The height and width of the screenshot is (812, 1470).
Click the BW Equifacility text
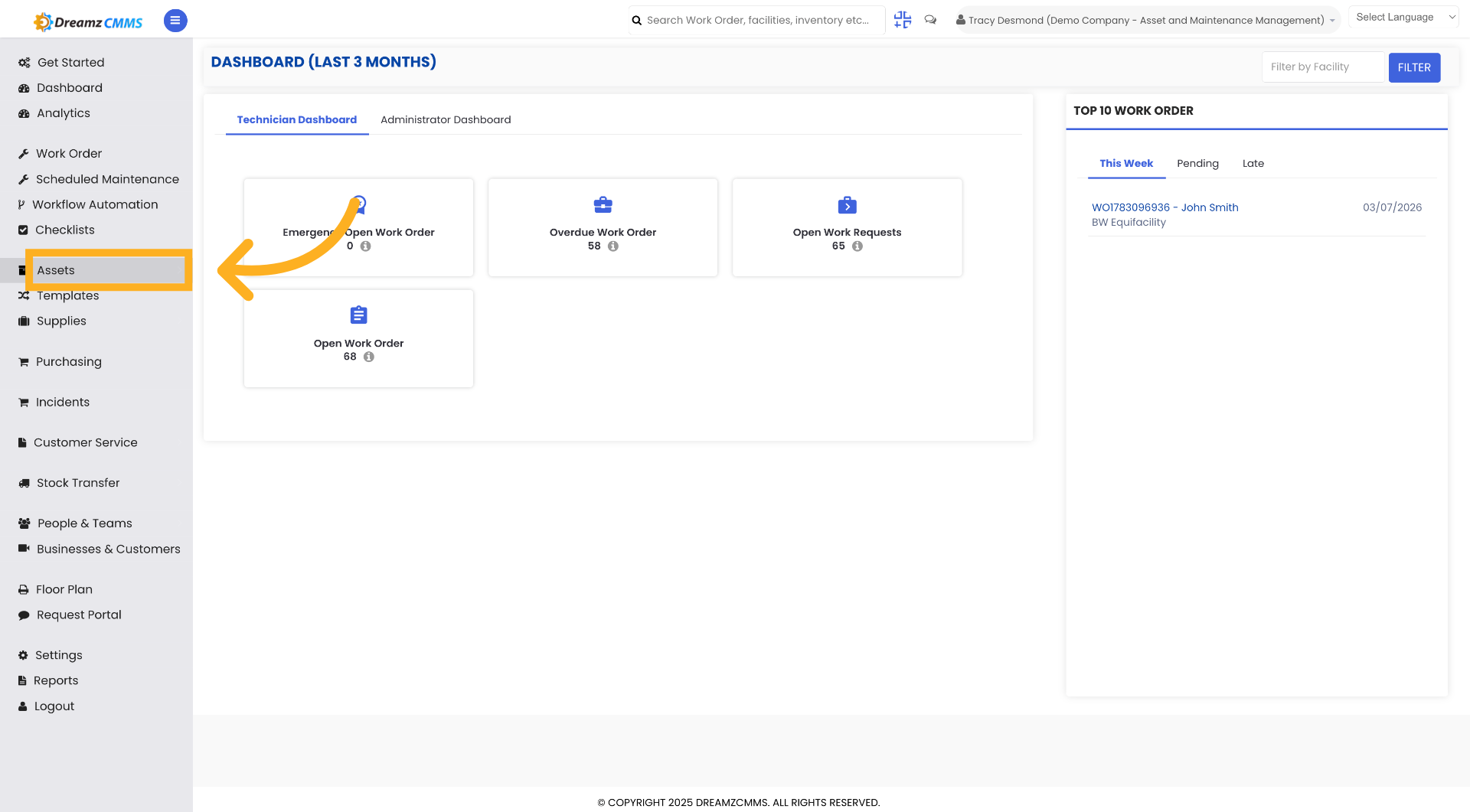pos(1129,223)
